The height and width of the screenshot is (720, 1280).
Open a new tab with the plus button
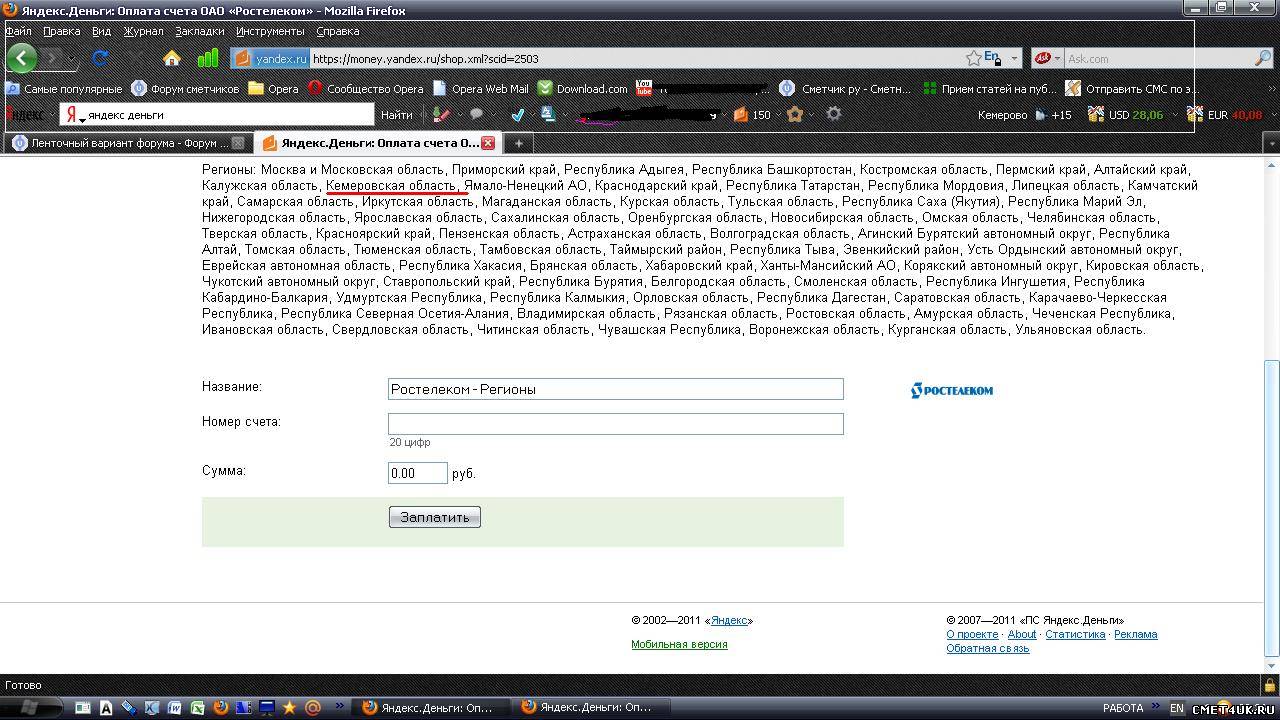pos(518,143)
